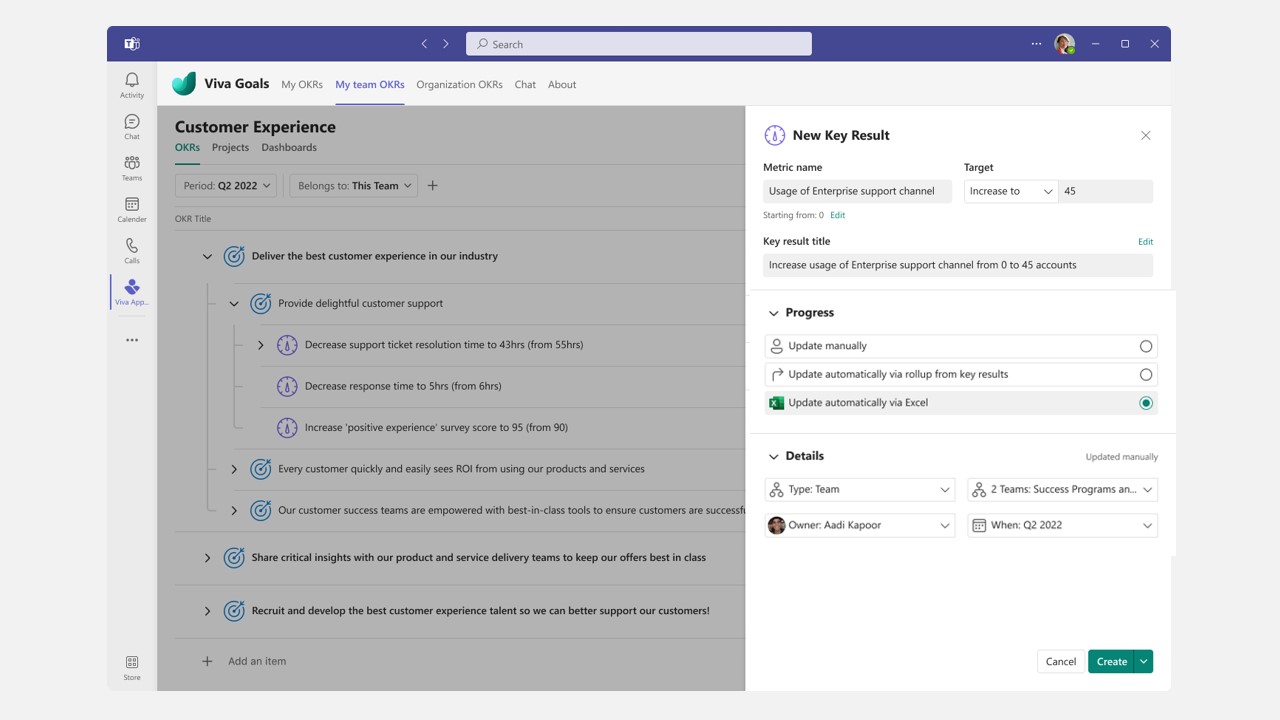Expand Recruit and develop talent objective
This screenshot has height=720, width=1280.
pos(207,611)
